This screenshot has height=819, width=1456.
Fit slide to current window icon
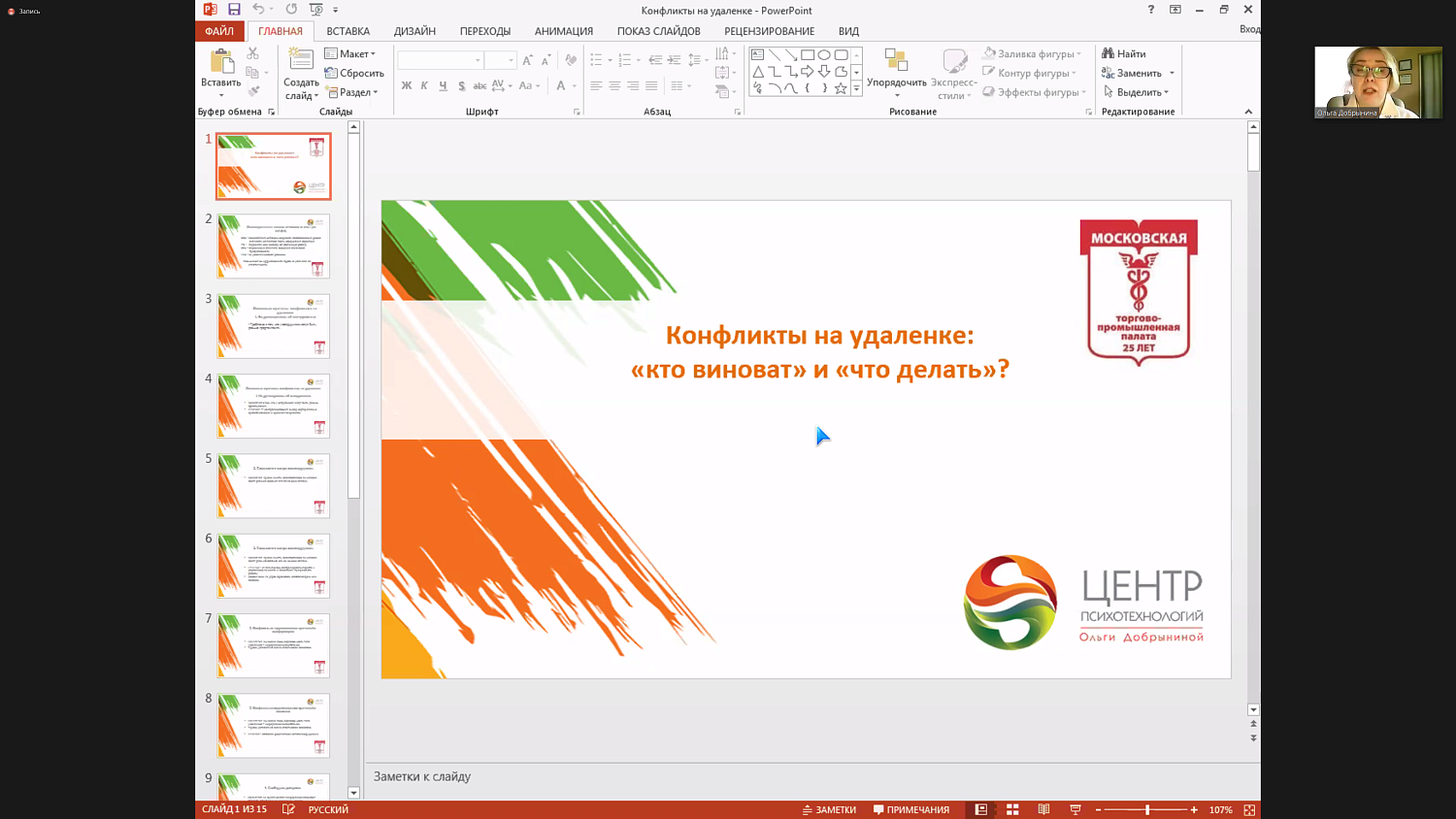click(x=1249, y=809)
